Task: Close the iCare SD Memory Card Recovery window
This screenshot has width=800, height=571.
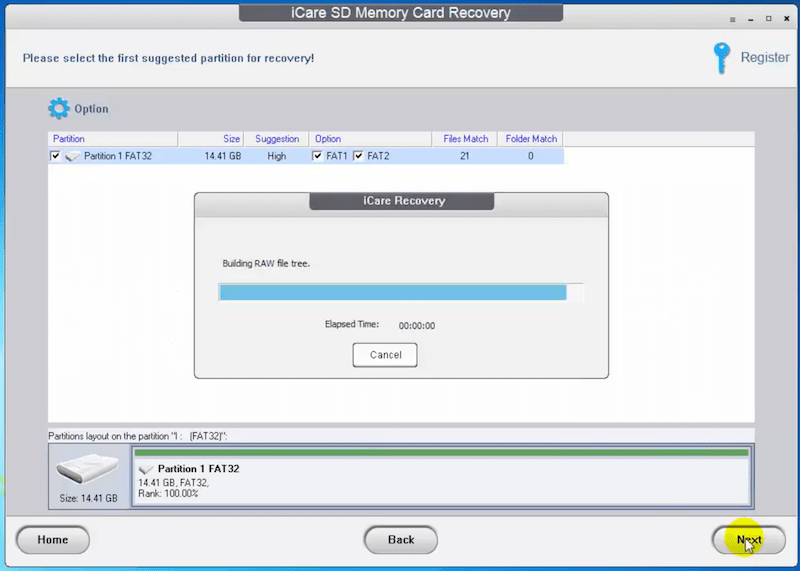Action: 787,18
